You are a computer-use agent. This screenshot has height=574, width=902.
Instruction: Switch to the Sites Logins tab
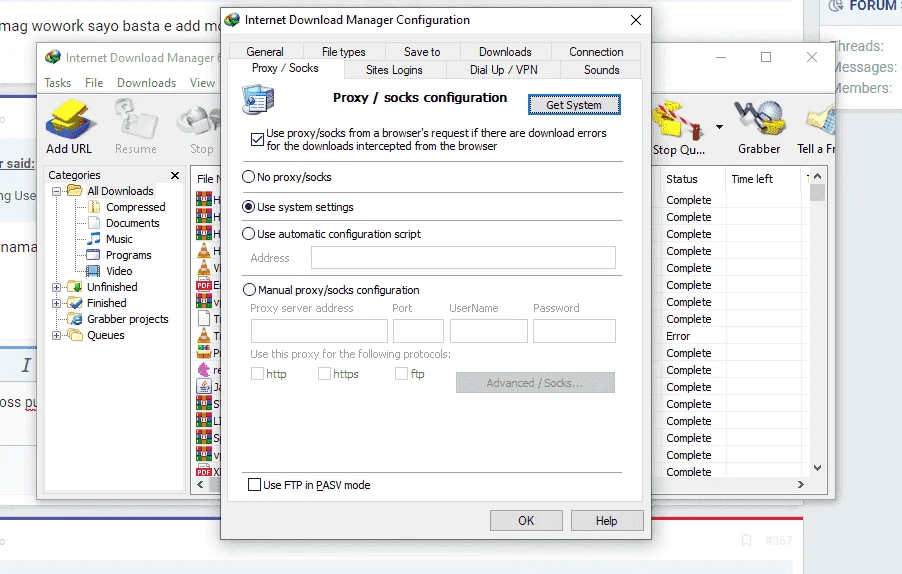point(394,70)
